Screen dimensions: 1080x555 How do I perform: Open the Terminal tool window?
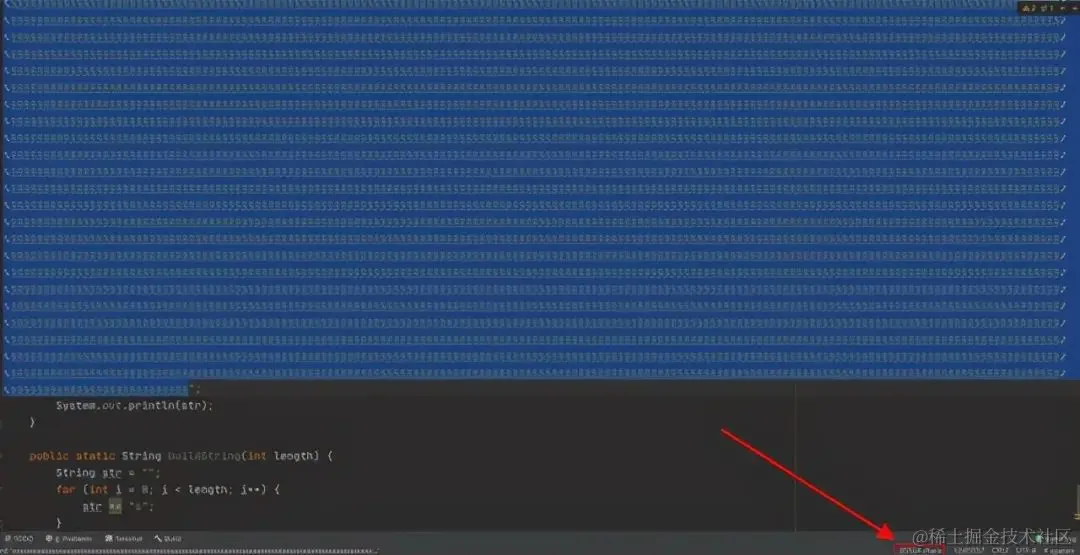click(x=124, y=538)
